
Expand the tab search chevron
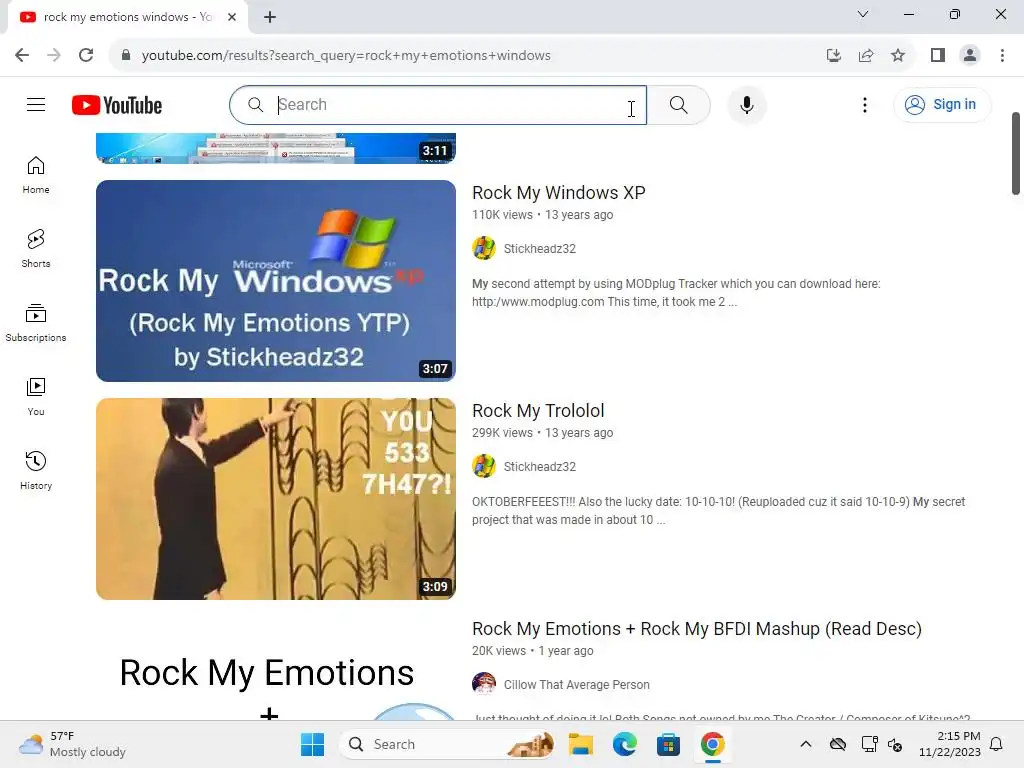863,14
